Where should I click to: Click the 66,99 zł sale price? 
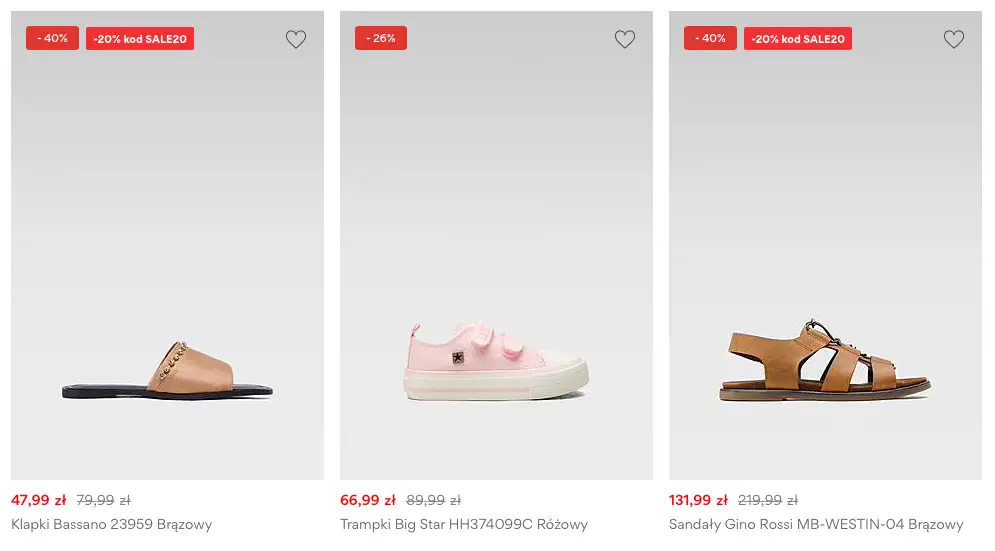368,500
